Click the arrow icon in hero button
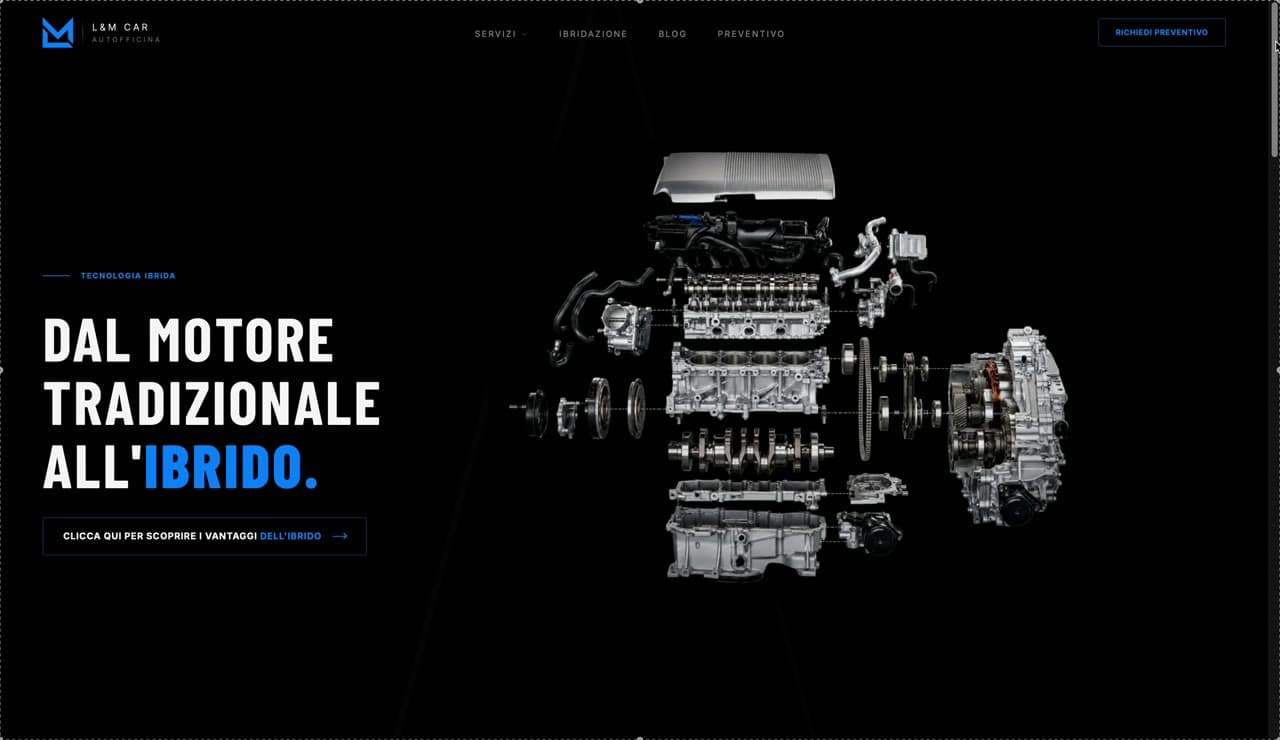1280x740 pixels. [x=340, y=536]
